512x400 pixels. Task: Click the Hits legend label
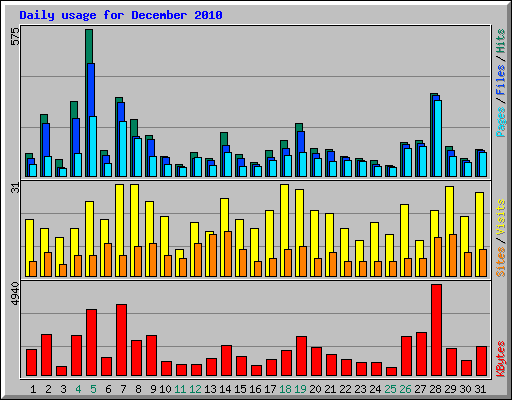[500, 41]
